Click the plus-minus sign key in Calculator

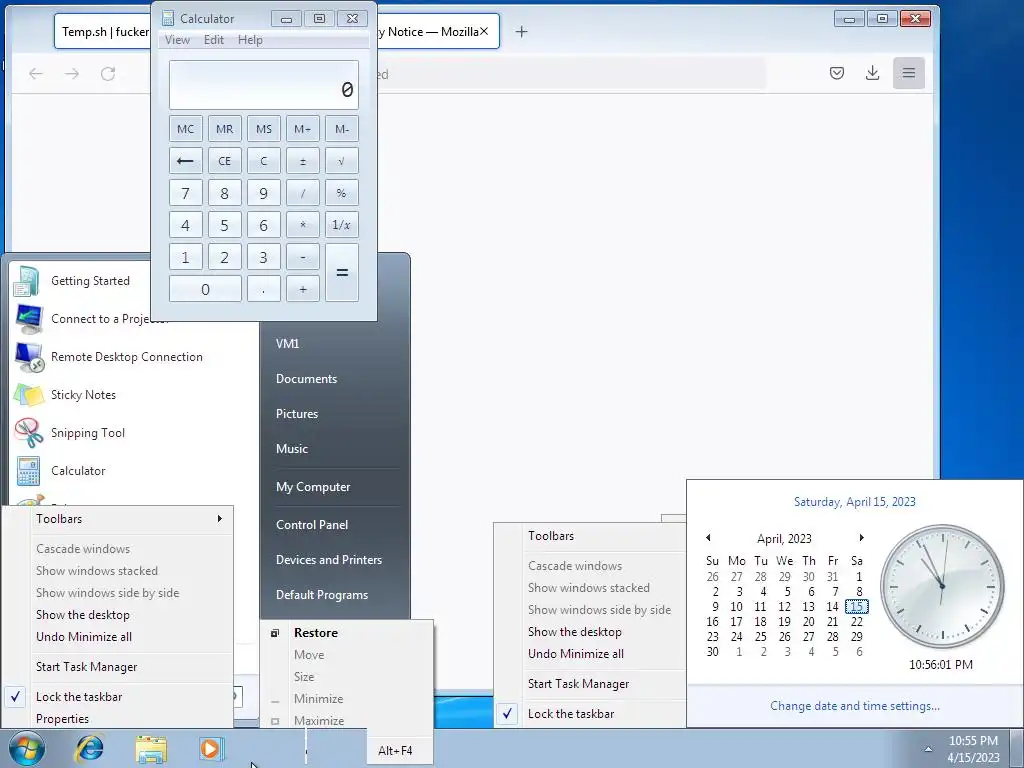pos(302,161)
